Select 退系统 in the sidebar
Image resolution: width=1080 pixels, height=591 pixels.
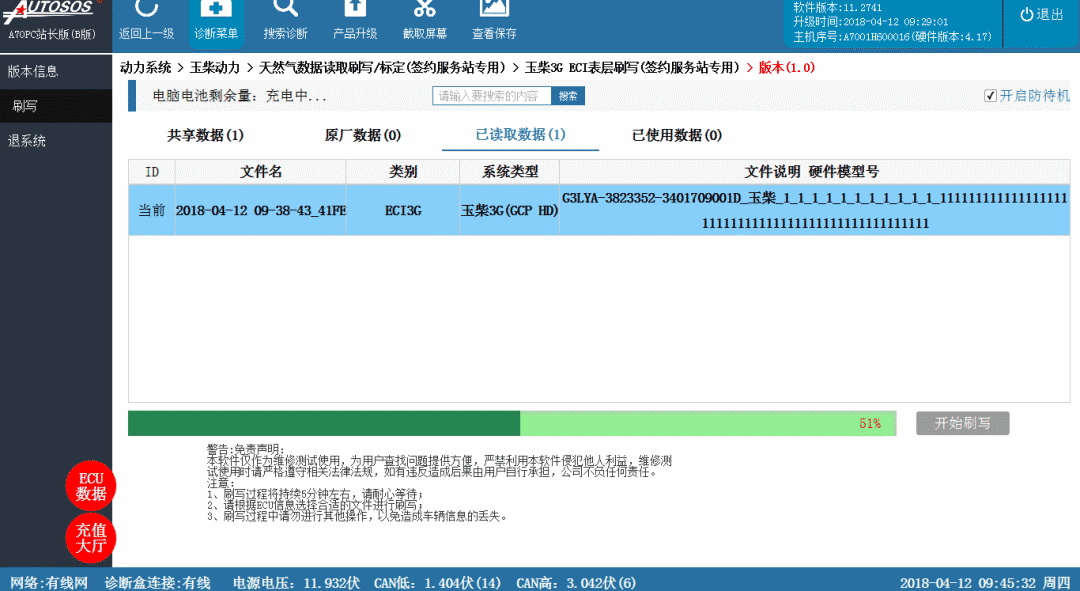[x=56, y=141]
